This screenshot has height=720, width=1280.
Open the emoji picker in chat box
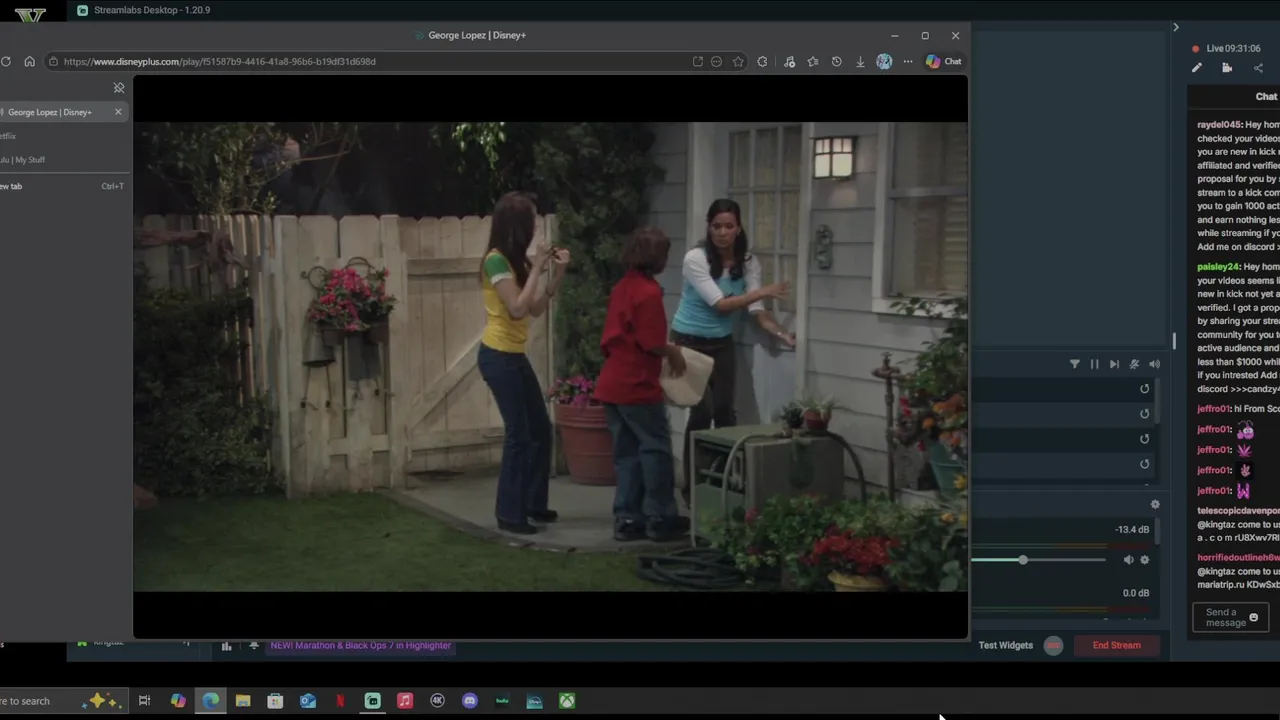point(1253,618)
